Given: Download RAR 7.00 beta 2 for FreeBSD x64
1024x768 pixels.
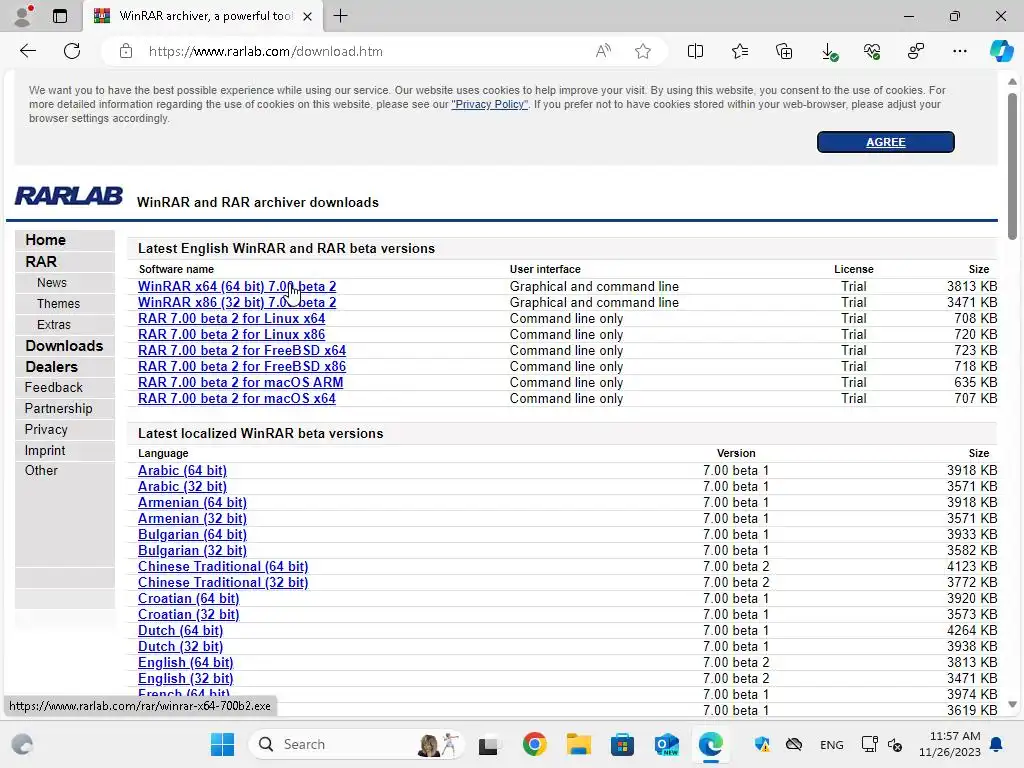Looking at the screenshot, I should (x=242, y=351).
